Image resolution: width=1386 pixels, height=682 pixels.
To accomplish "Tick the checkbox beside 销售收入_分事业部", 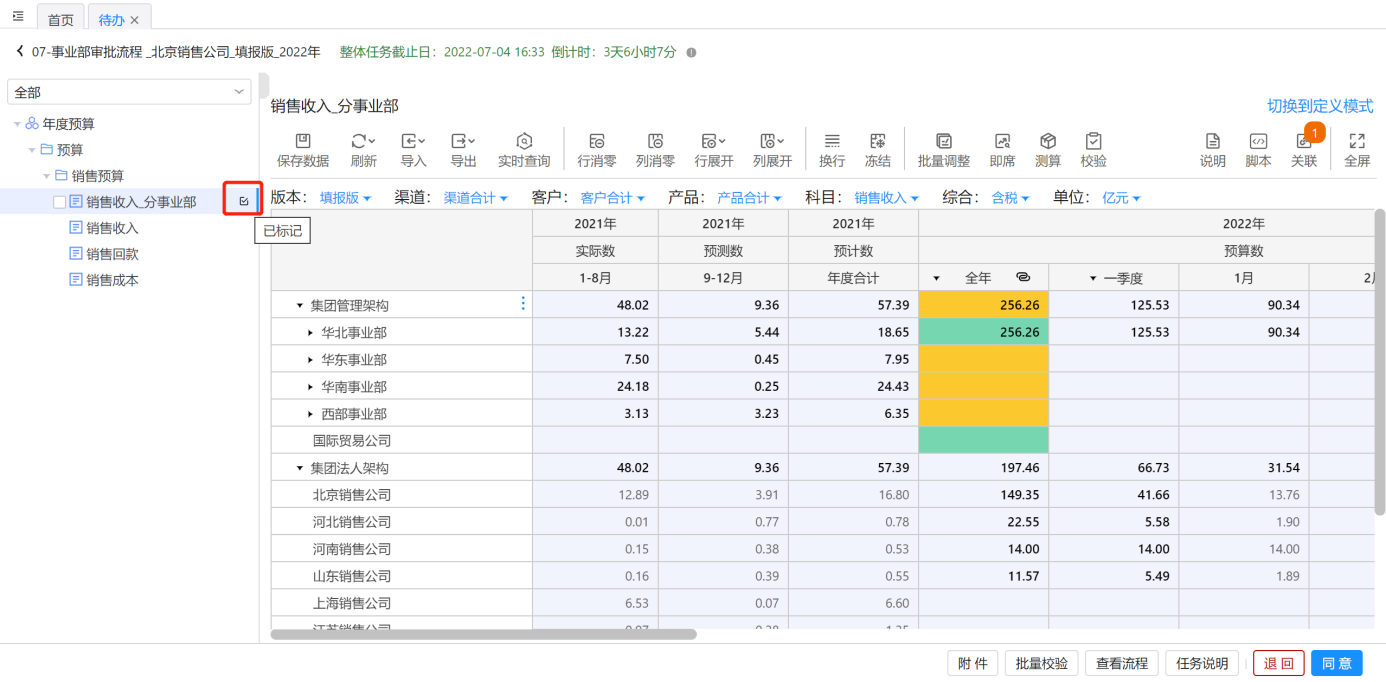I will (60, 202).
